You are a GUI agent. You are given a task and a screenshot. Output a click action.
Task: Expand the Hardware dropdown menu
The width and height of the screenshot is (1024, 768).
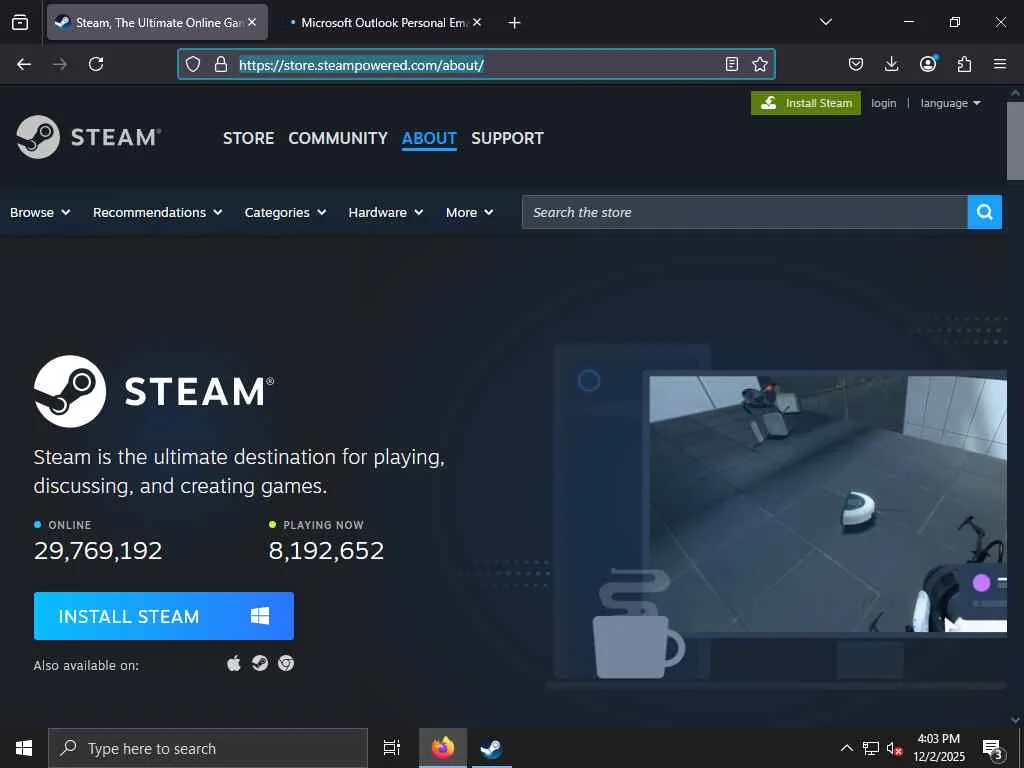386,212
